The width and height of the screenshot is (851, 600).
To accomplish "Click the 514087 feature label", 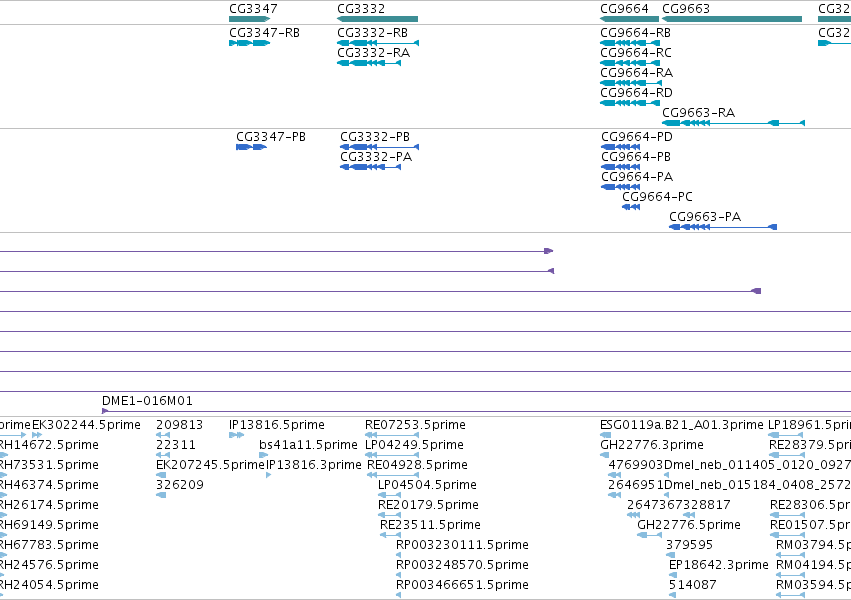I will pos(693,585).
